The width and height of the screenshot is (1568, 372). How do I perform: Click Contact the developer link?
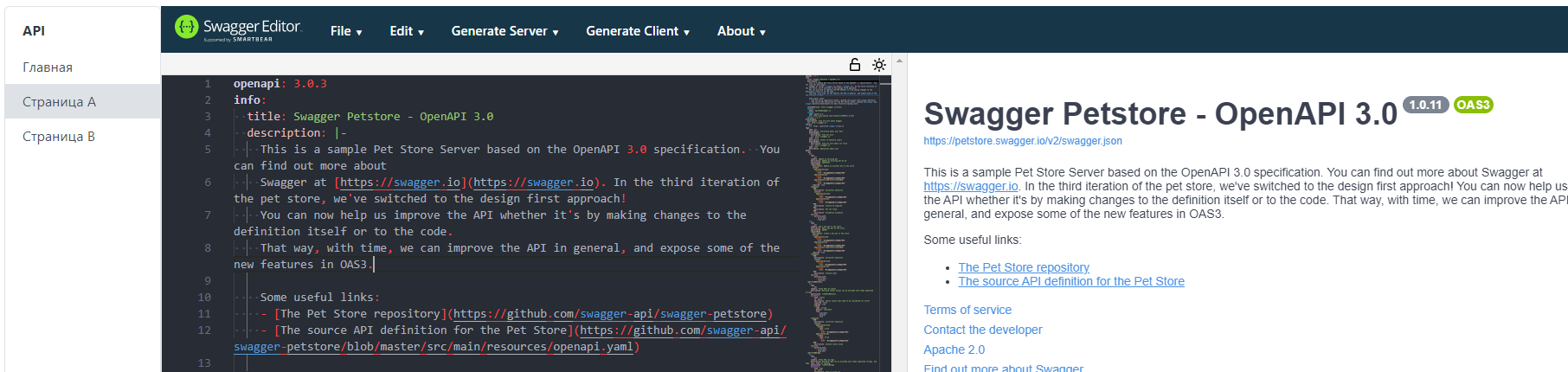coord(983,330)
